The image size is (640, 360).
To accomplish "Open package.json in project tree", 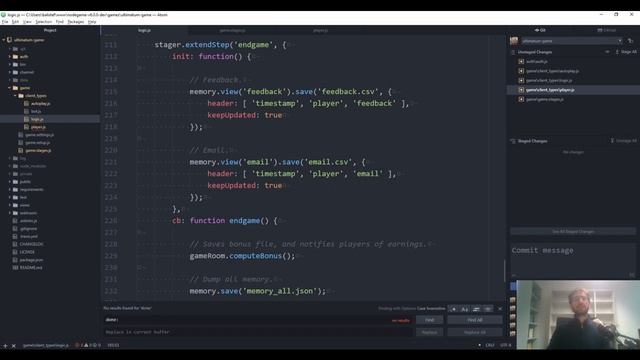I will [31, 260].
